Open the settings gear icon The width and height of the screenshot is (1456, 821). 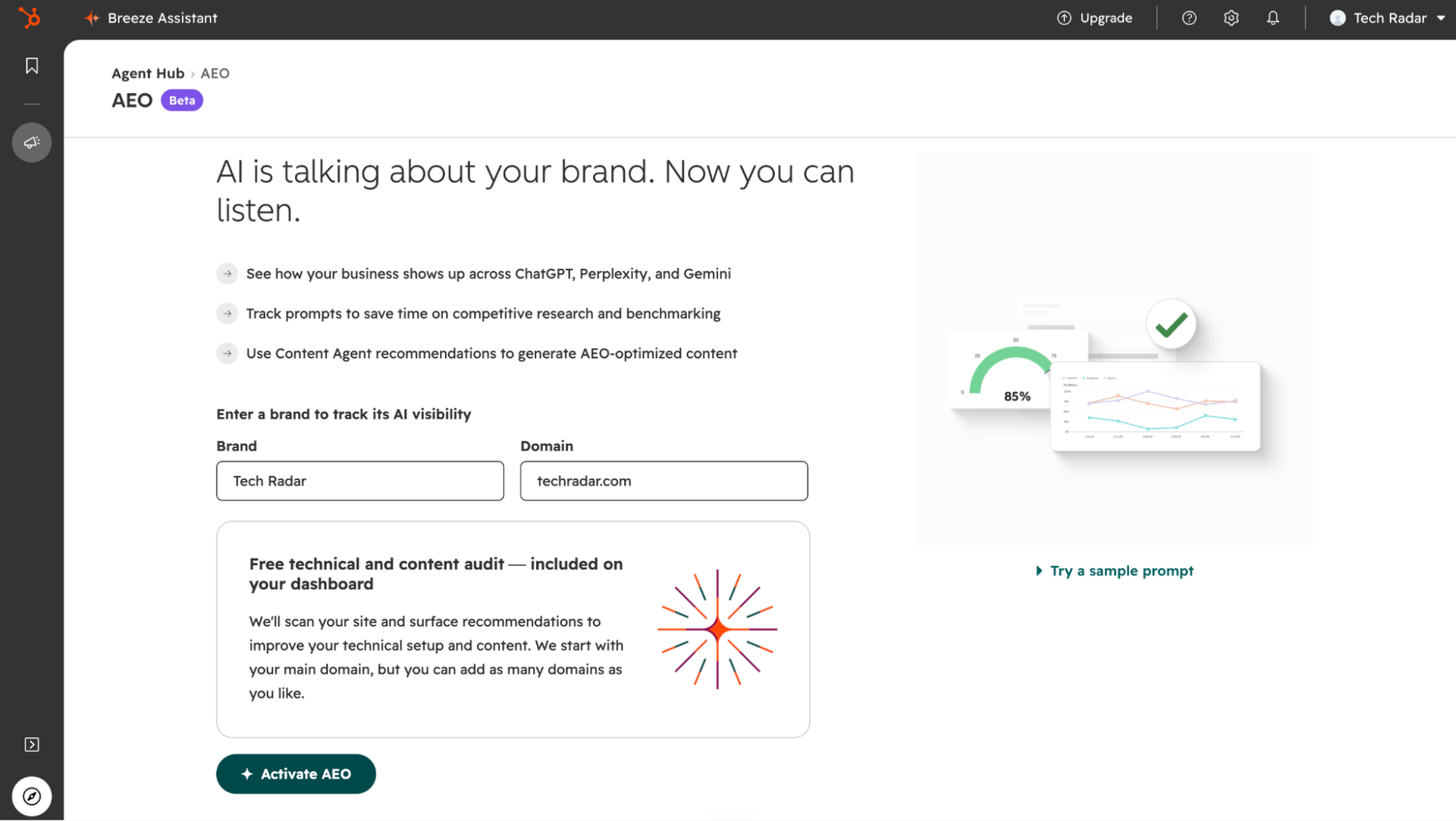1231,18
